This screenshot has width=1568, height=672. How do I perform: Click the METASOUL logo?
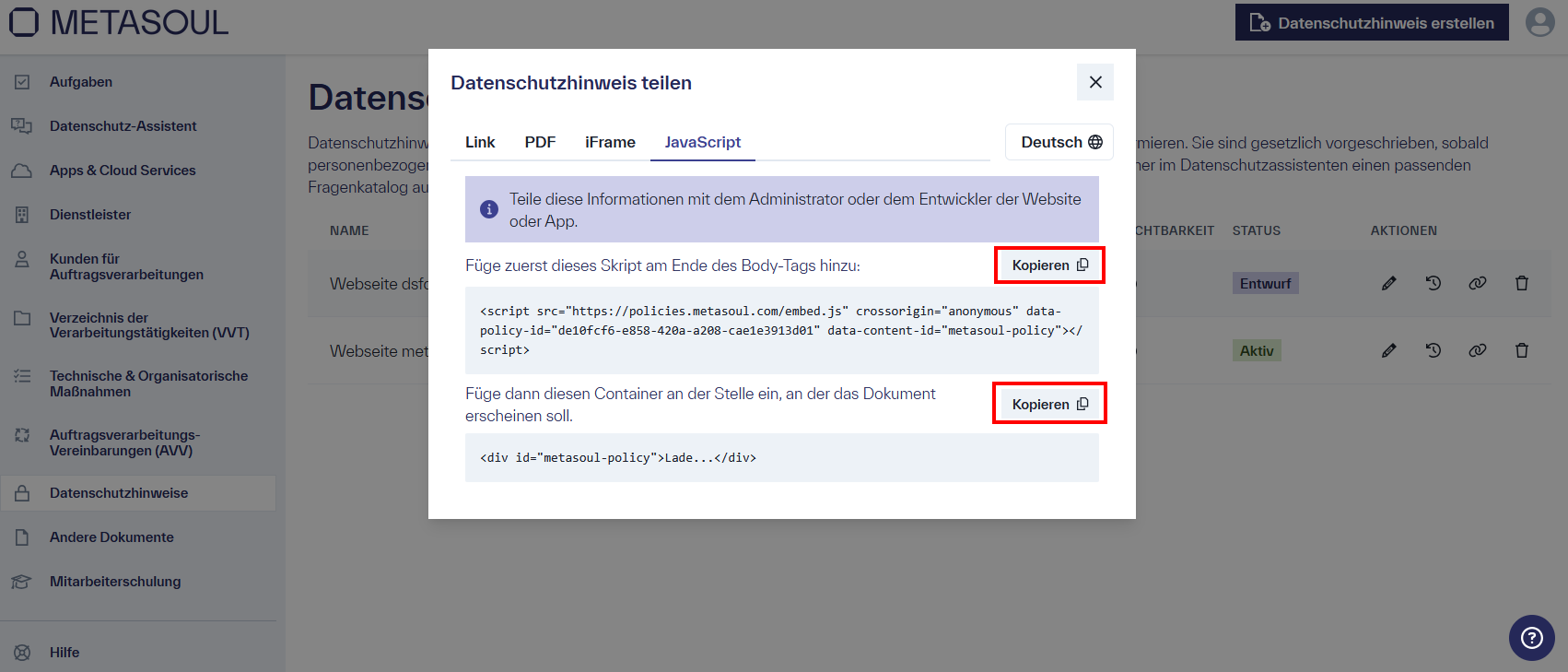pos(120,22)
